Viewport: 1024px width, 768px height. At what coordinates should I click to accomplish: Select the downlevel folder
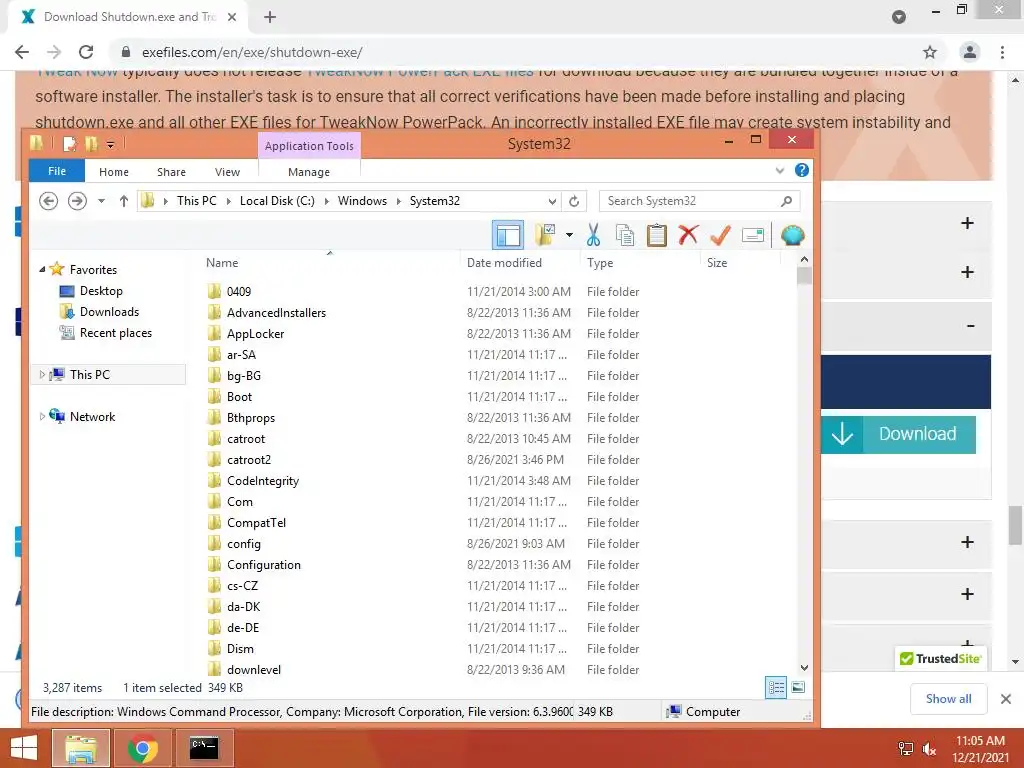point(253,669)
